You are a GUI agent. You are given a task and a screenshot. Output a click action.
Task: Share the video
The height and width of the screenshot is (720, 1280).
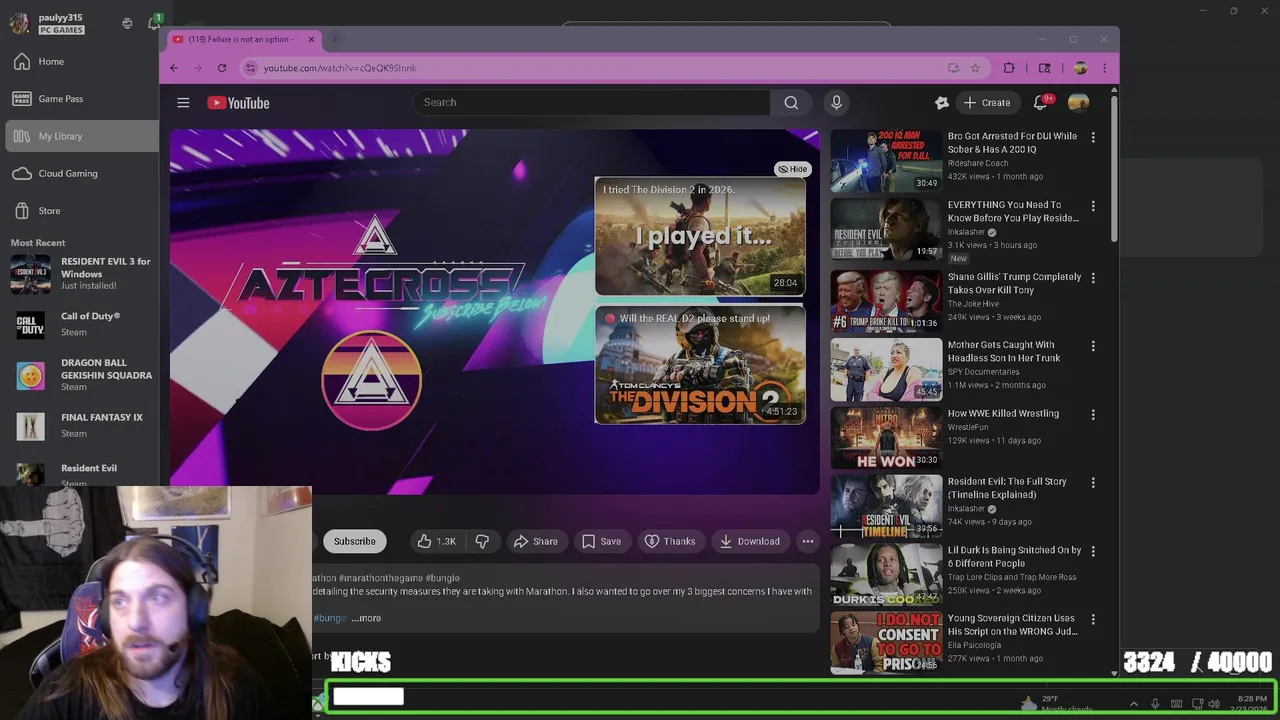point(535,541)
